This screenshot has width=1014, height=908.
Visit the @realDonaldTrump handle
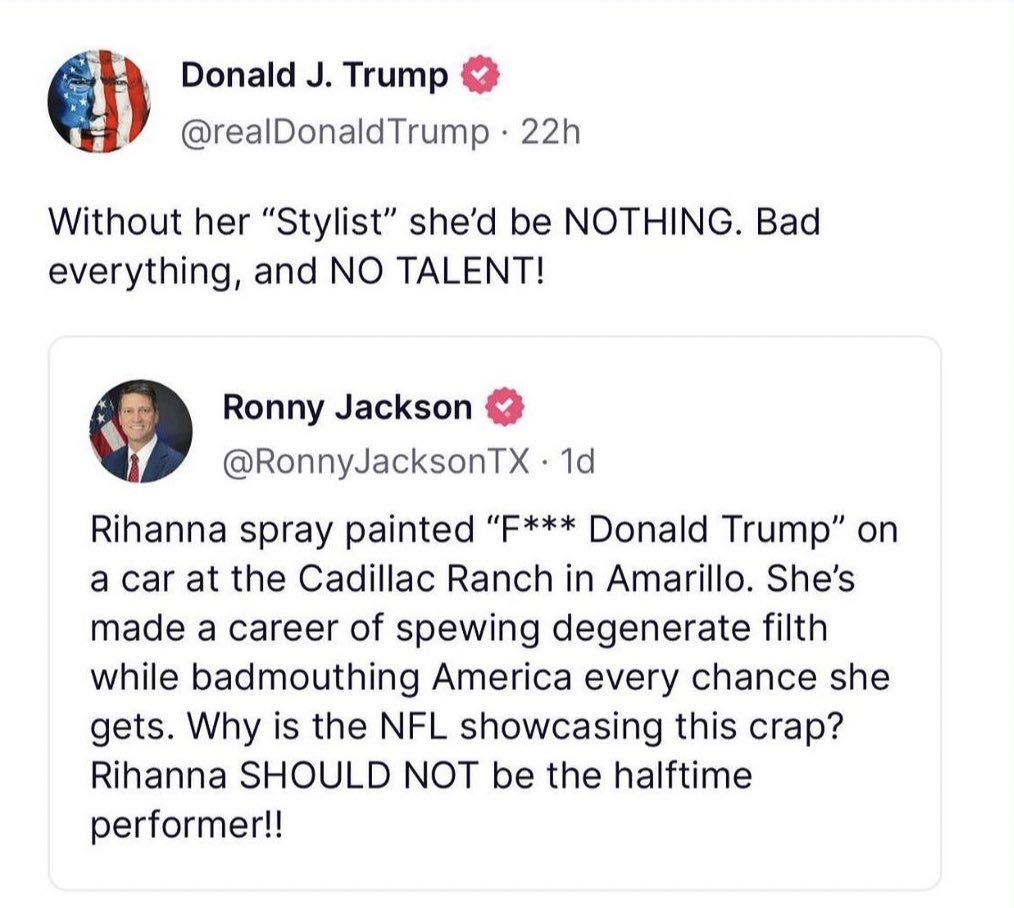click(335, 133)
